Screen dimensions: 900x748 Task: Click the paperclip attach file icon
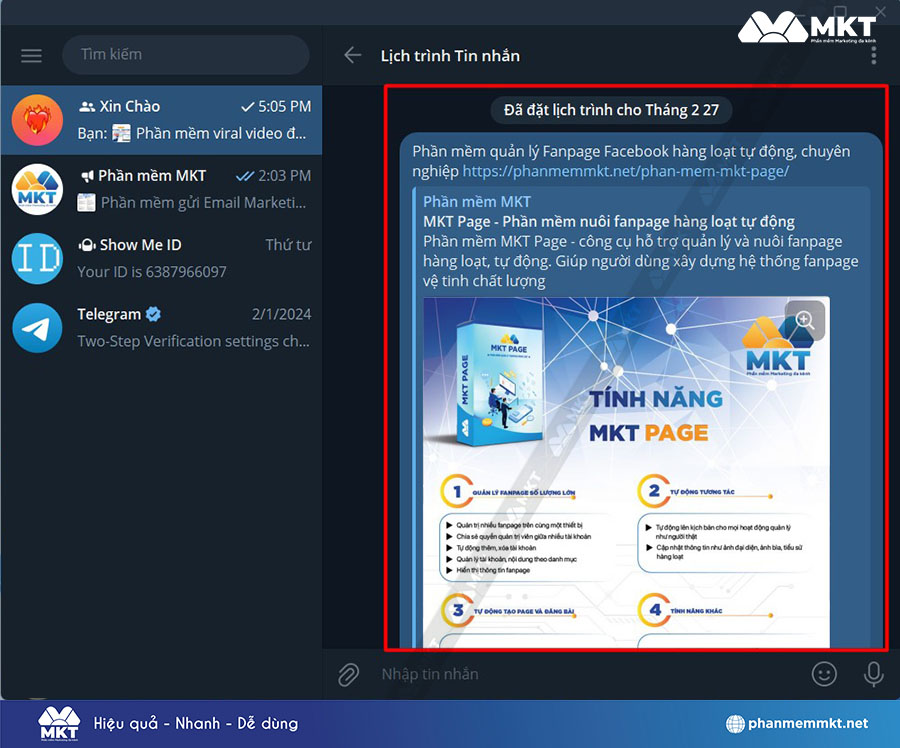(x=348, y=675)
